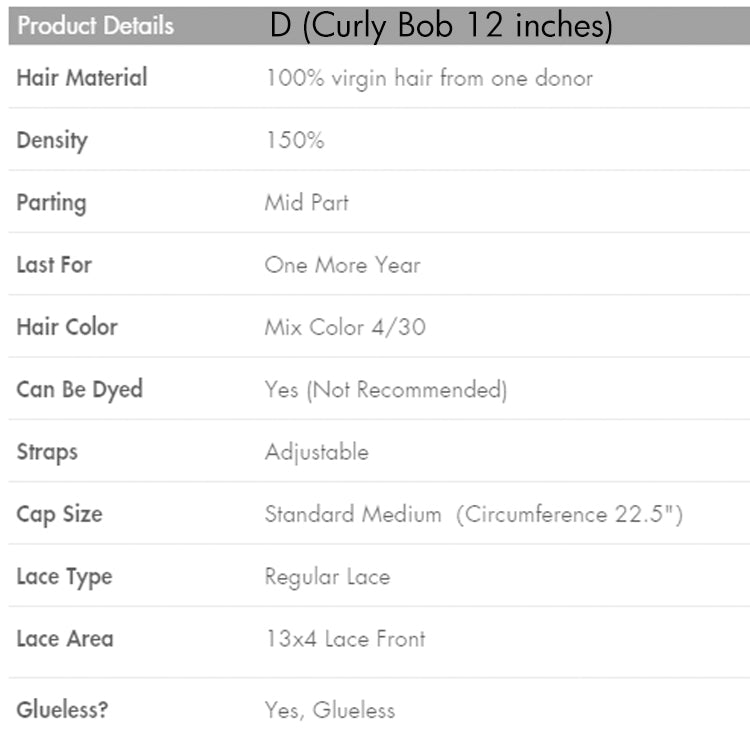This screenshot has height=750, width=750.
Task: Click the 13x4 Lace Front value
Action: [344, 638]
